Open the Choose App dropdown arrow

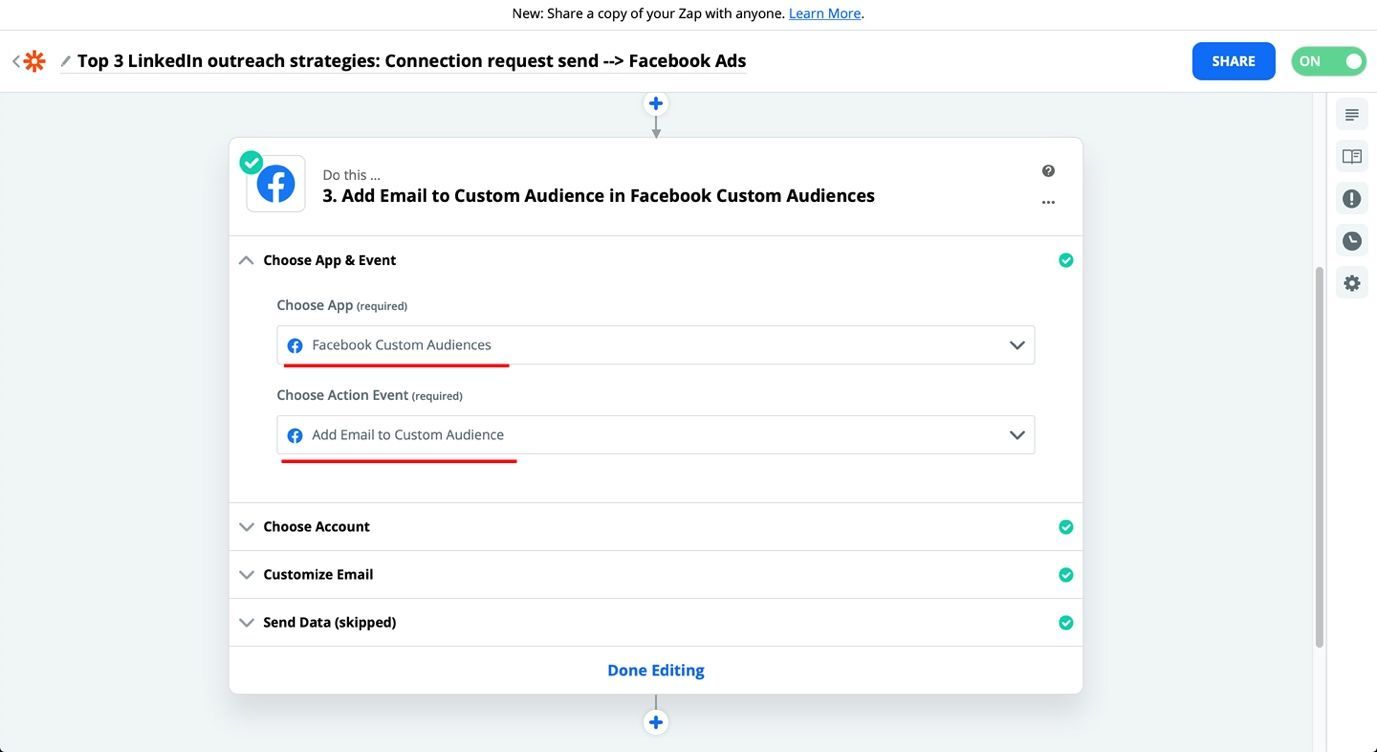1017,345
